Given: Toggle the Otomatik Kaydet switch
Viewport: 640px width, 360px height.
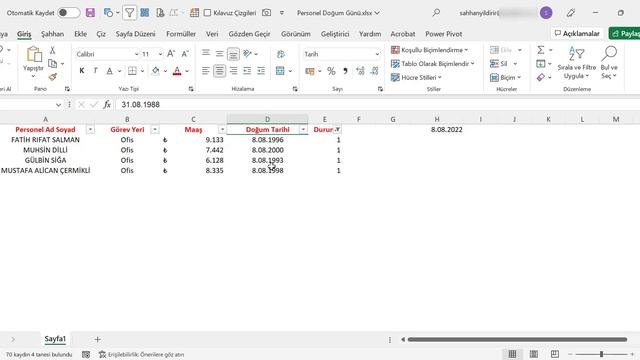Looking at the screenshot, I should pyautogui.click(x=69, y=13).
